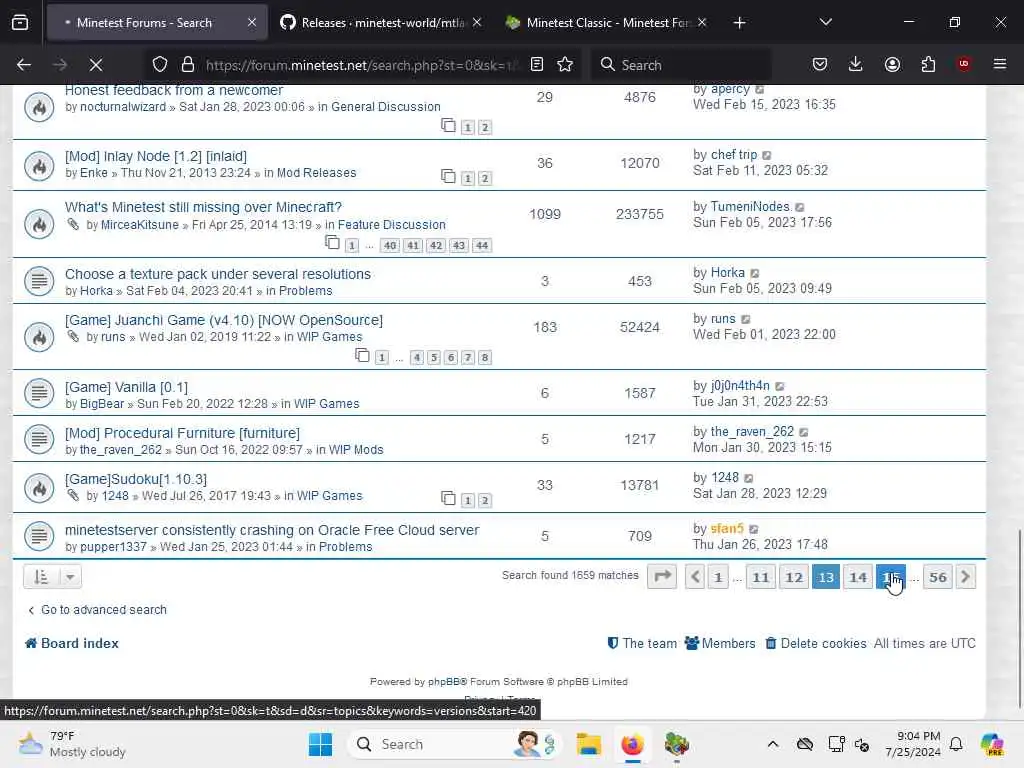This screenshot has width=1024, height=768.
Task: Go to search results page 11
Action: 761,577
